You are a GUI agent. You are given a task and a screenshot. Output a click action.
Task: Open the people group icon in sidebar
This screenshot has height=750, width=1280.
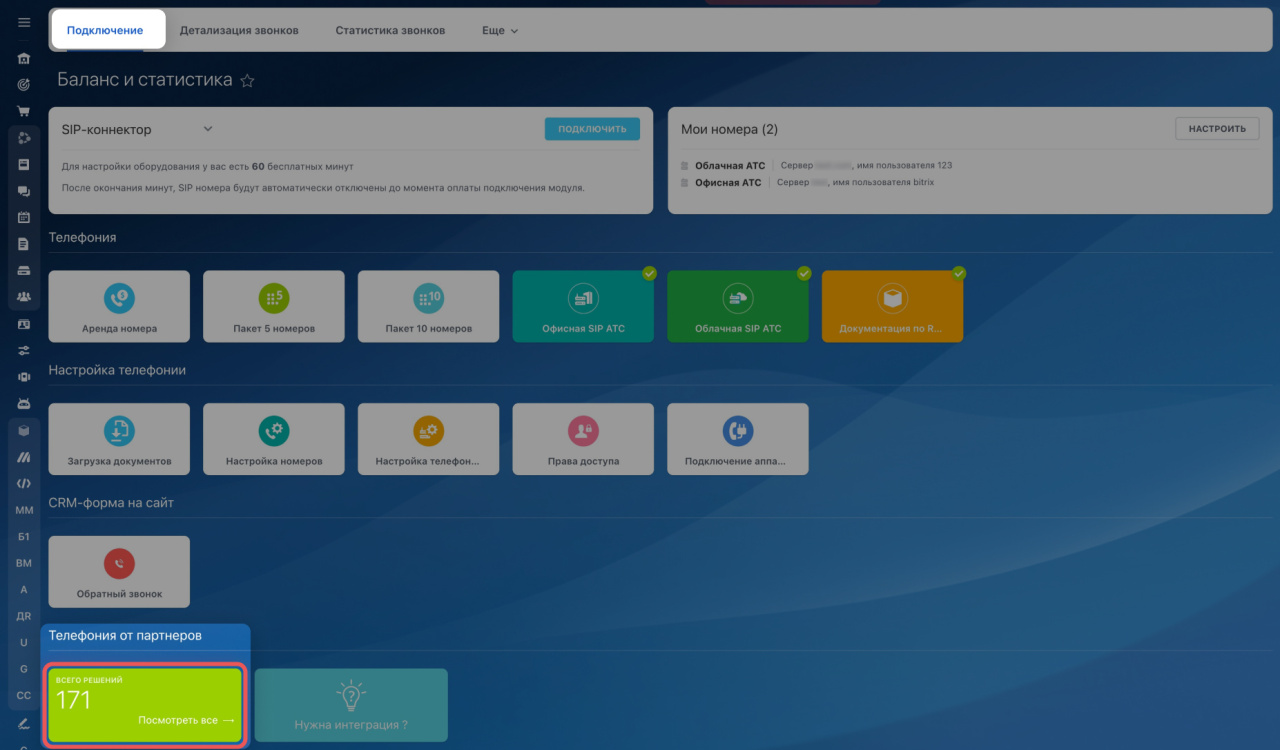click(x=24, y=297)
